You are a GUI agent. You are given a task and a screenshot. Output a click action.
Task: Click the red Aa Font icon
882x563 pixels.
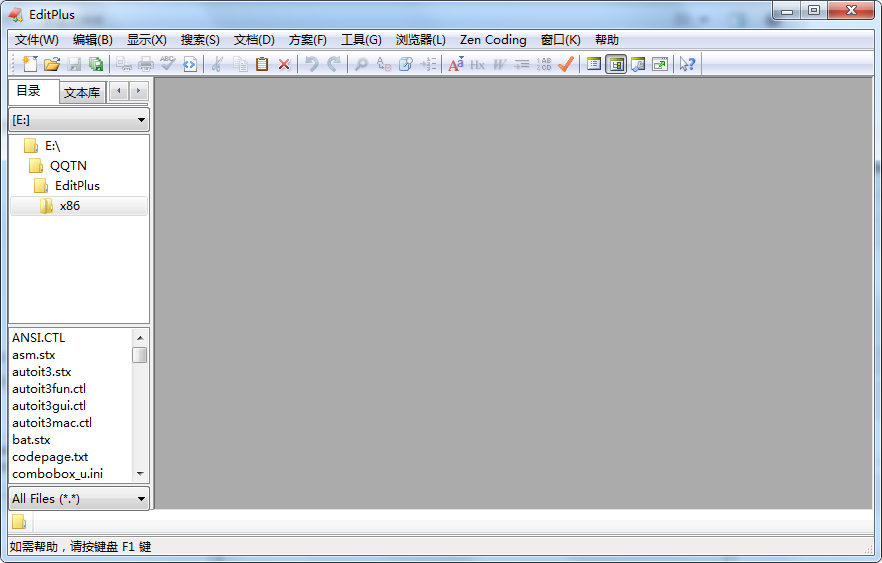point(456,64)
